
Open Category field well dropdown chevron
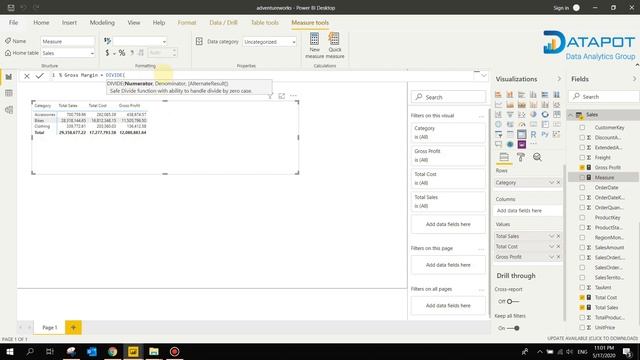[x=551, y=182]
